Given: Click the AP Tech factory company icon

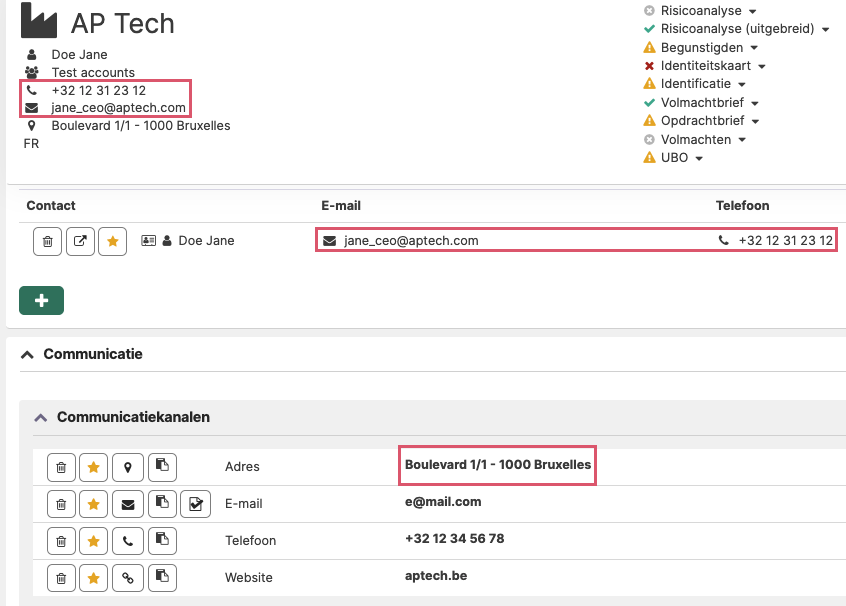Looking at the screenshot, I should [39, 21].
